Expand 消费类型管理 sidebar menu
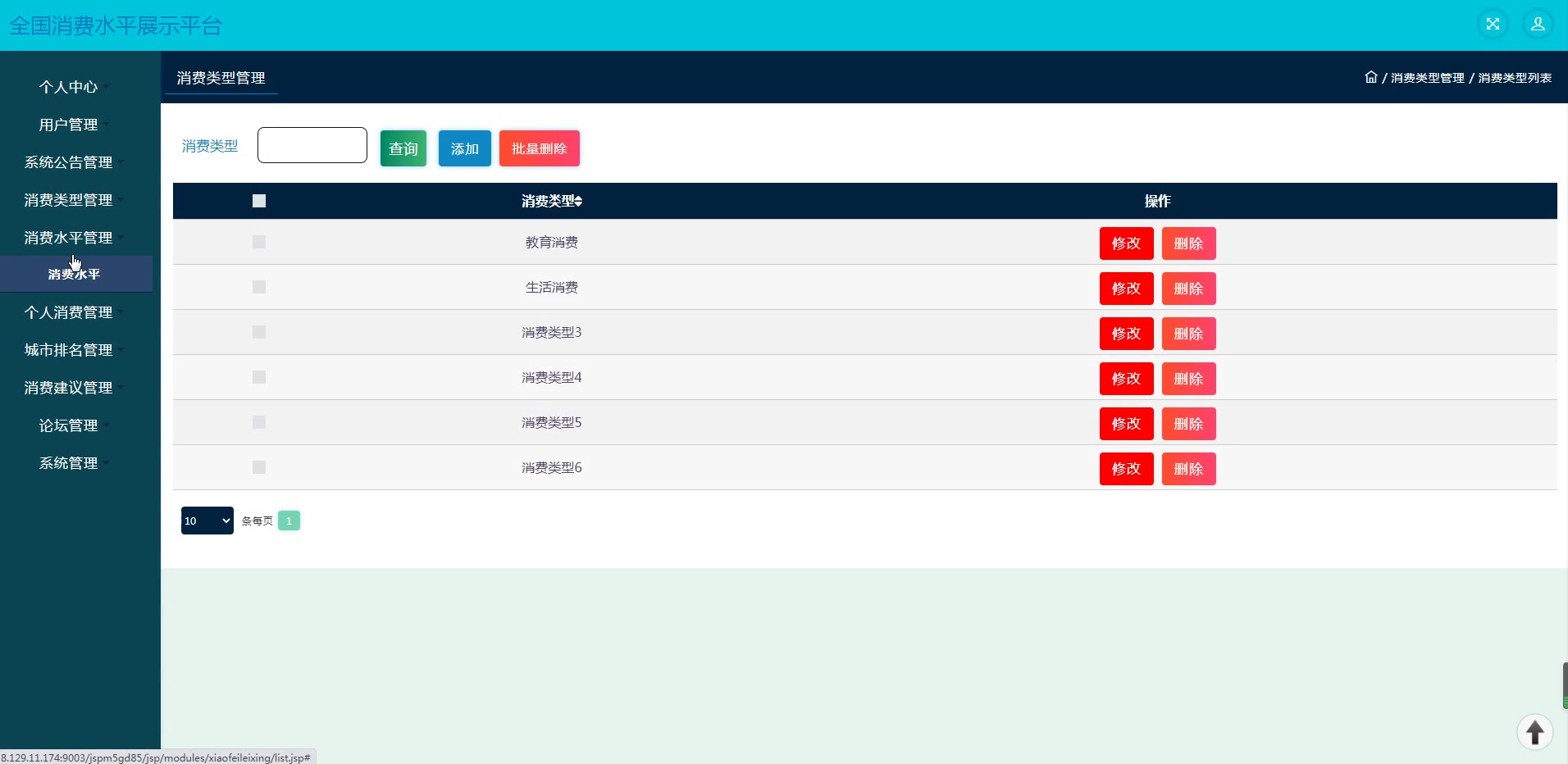Viewport: 1568px width, 764px height. coord(74,200)
